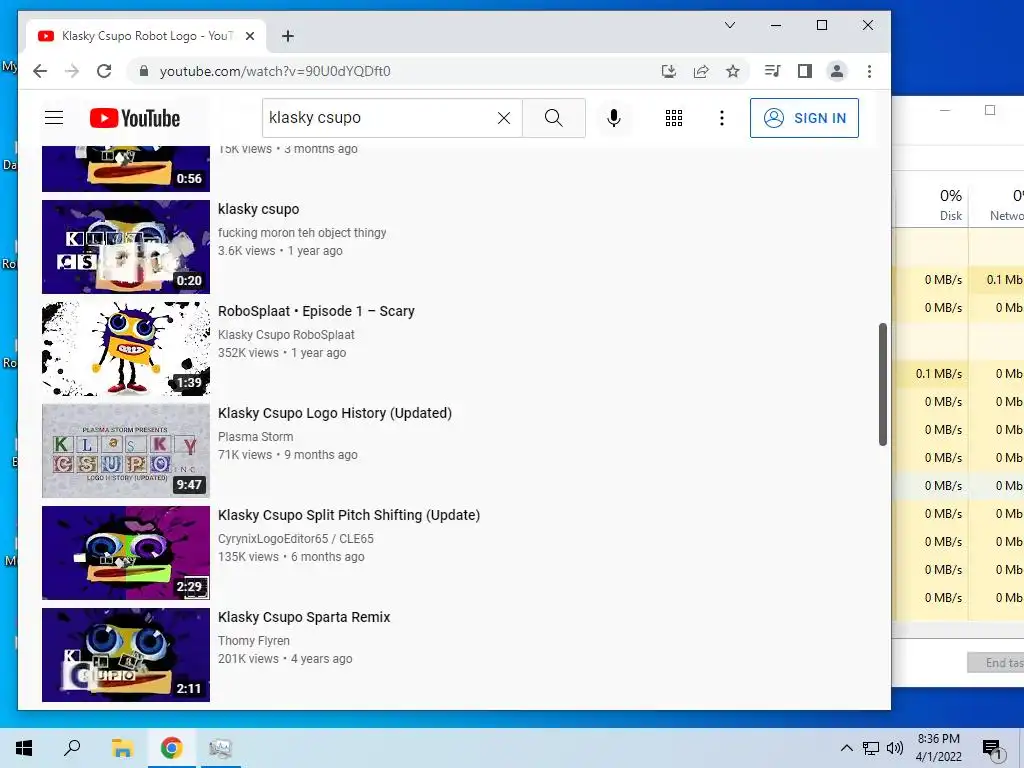The image size is (1024, 768).
Task: Click the magnifier search button
Action: pyautogui.click(x=554, y=118)
